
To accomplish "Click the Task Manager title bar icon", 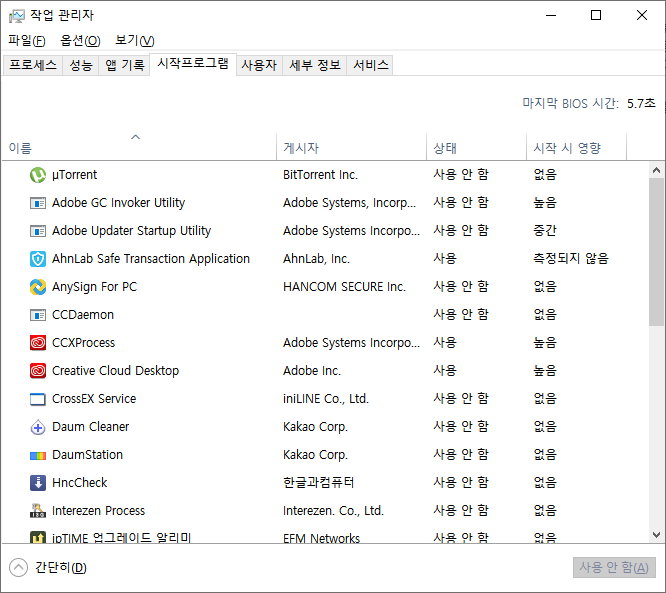I will [17, 16].
